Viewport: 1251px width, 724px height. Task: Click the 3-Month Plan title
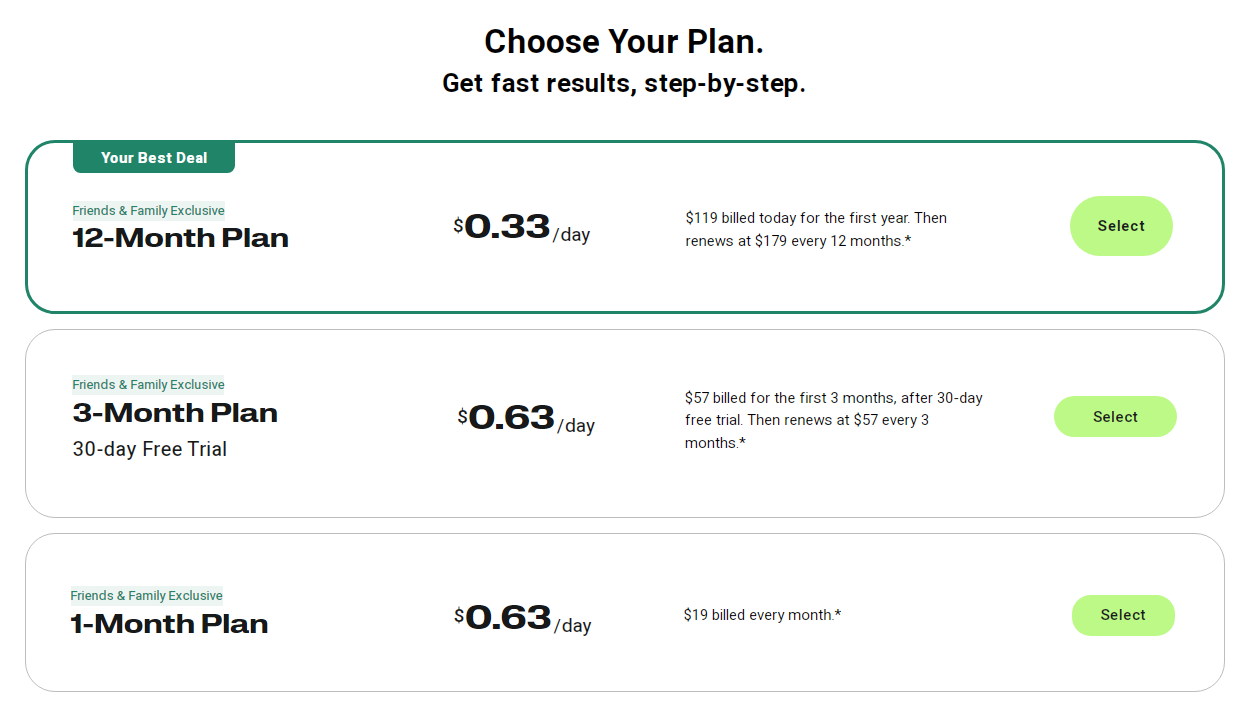tap(175, 413)
